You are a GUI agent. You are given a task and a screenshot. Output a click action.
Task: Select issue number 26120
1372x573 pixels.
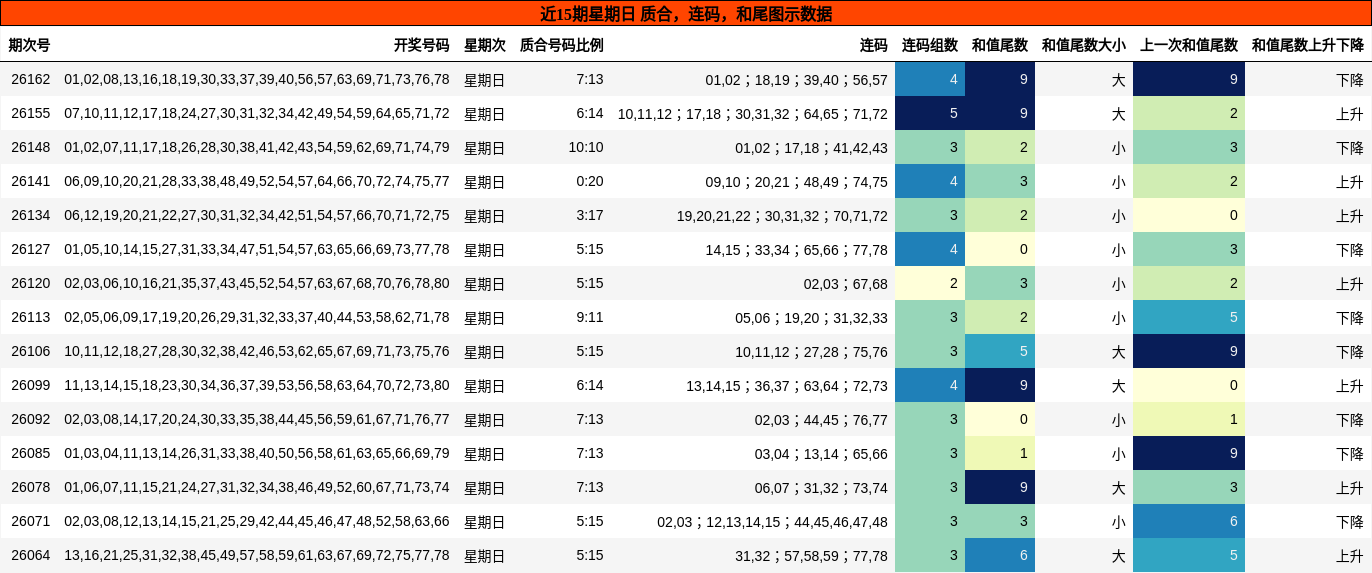(30, 283)
